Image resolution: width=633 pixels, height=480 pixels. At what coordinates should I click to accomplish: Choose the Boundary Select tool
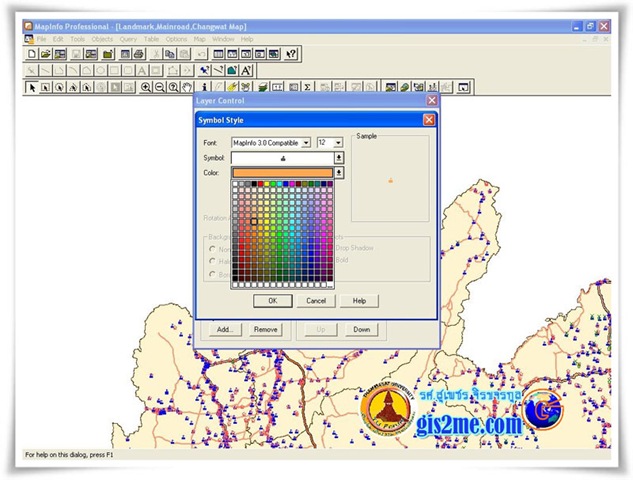(x=87, y=87)
